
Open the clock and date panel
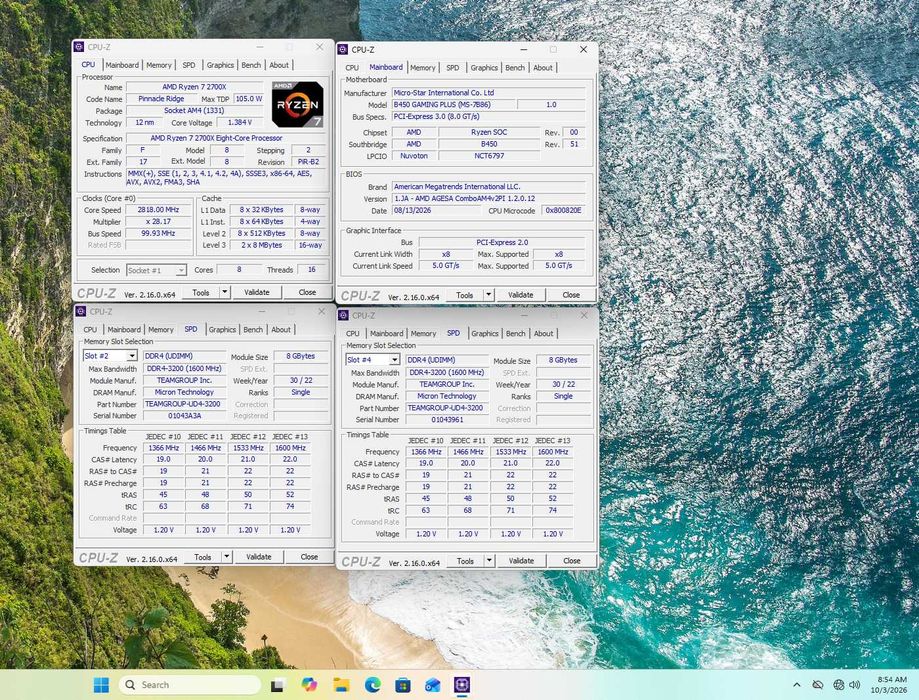tap(889, 685)
